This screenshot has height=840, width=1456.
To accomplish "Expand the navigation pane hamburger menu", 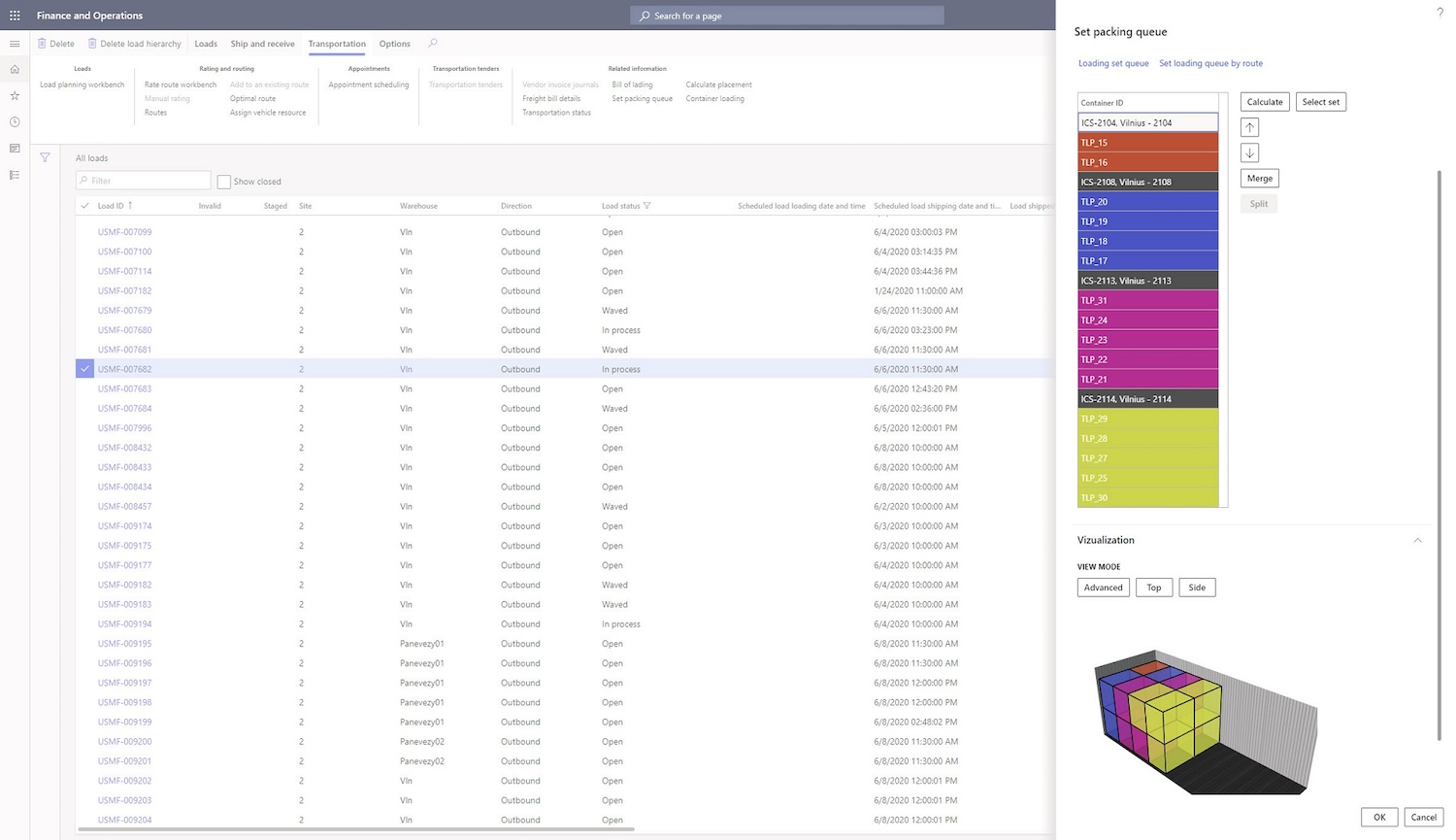I will click(15, 44).
